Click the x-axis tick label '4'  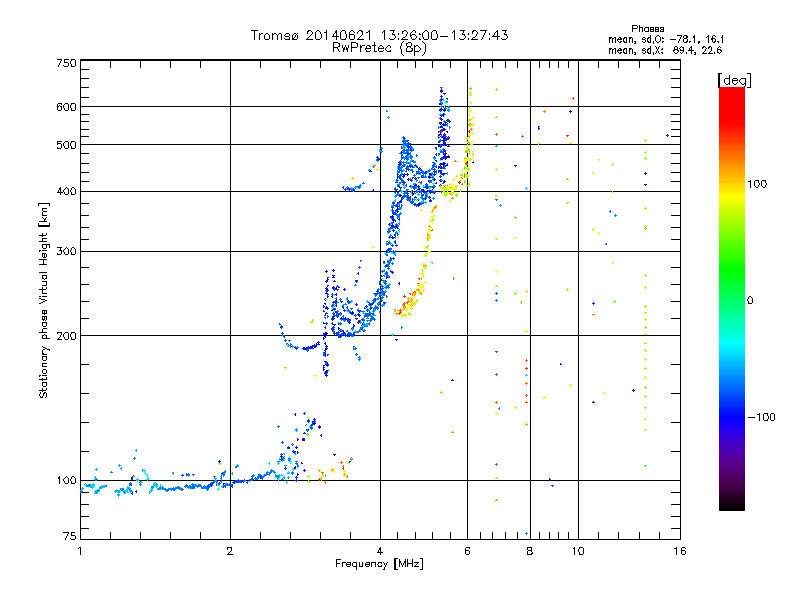380,551
